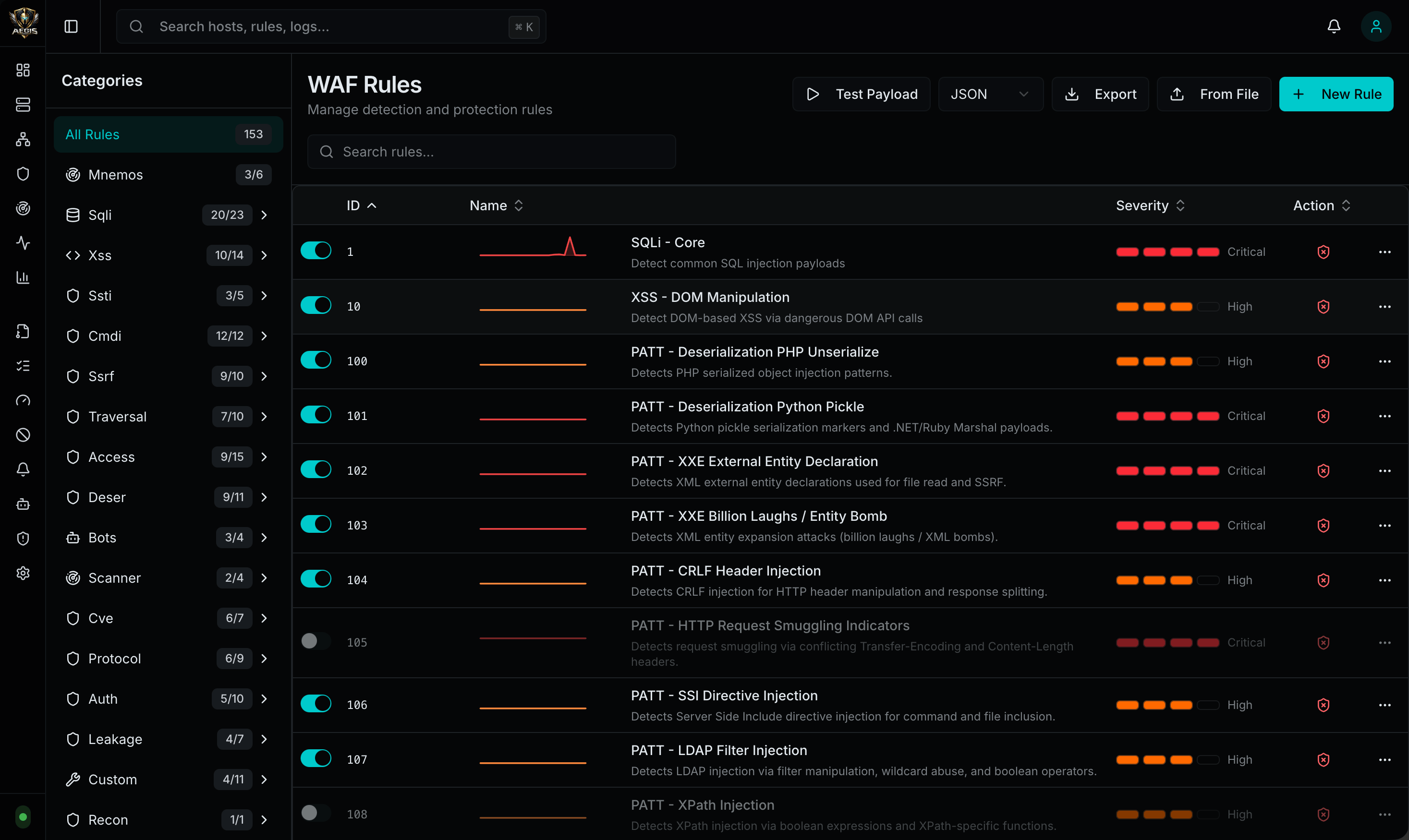Image resolution: width=1409 pixels, height=840 pixels.
Task: Expand the Custom category chevron
Action: pos(264,780)
